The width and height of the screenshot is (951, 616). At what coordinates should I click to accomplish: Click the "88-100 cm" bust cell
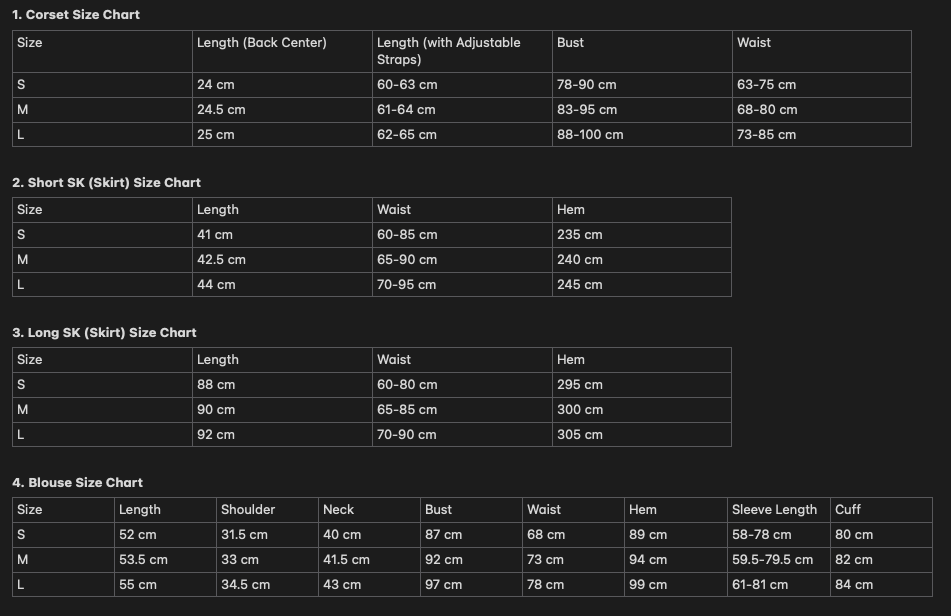coord(590,135)
